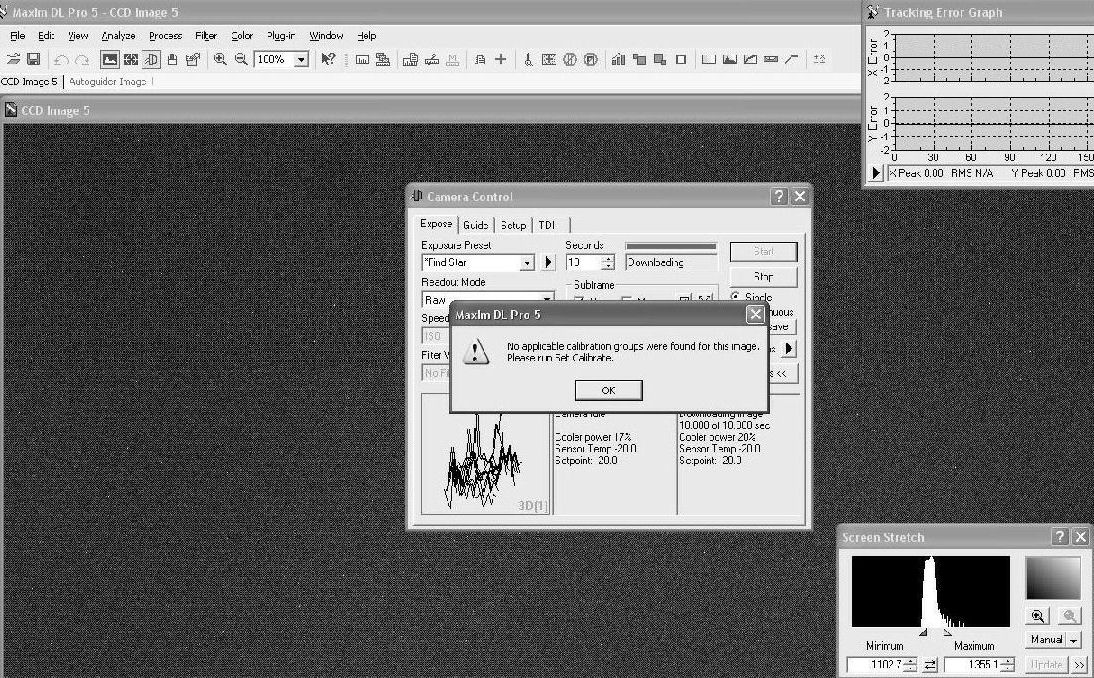Click the Maximum spinner arrows in Screen Stretch
The height and width of the screenshot is (678, 1094).
[1007, 665]
